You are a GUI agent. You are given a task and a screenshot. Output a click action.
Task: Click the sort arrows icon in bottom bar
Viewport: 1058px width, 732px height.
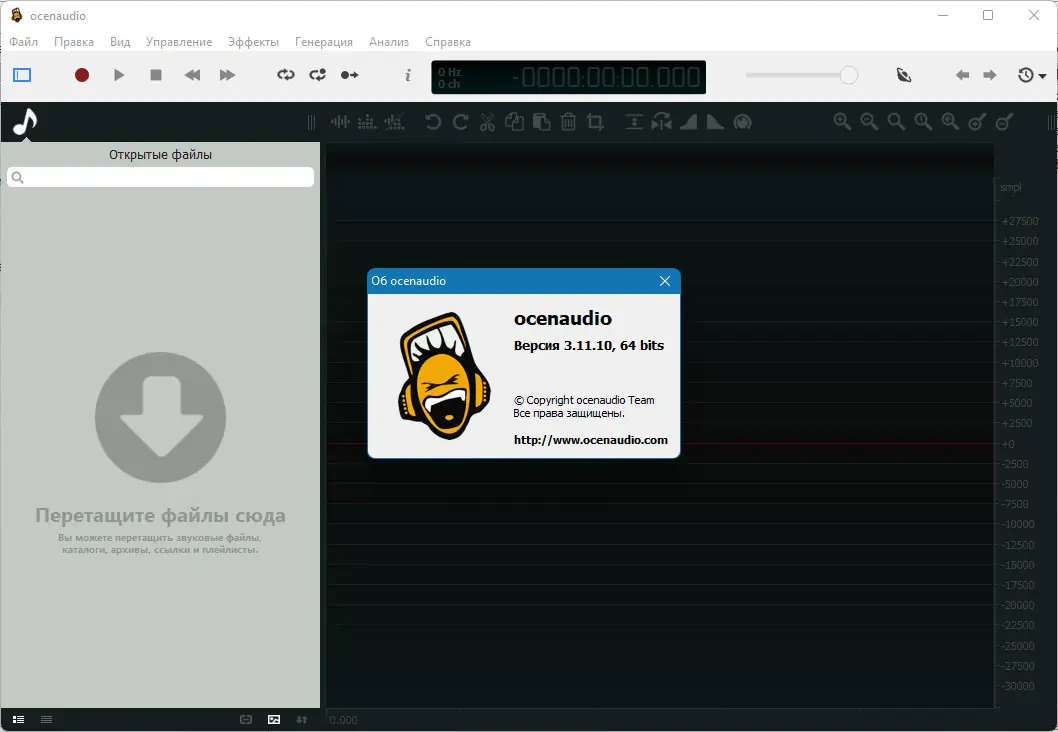[302, 720]
